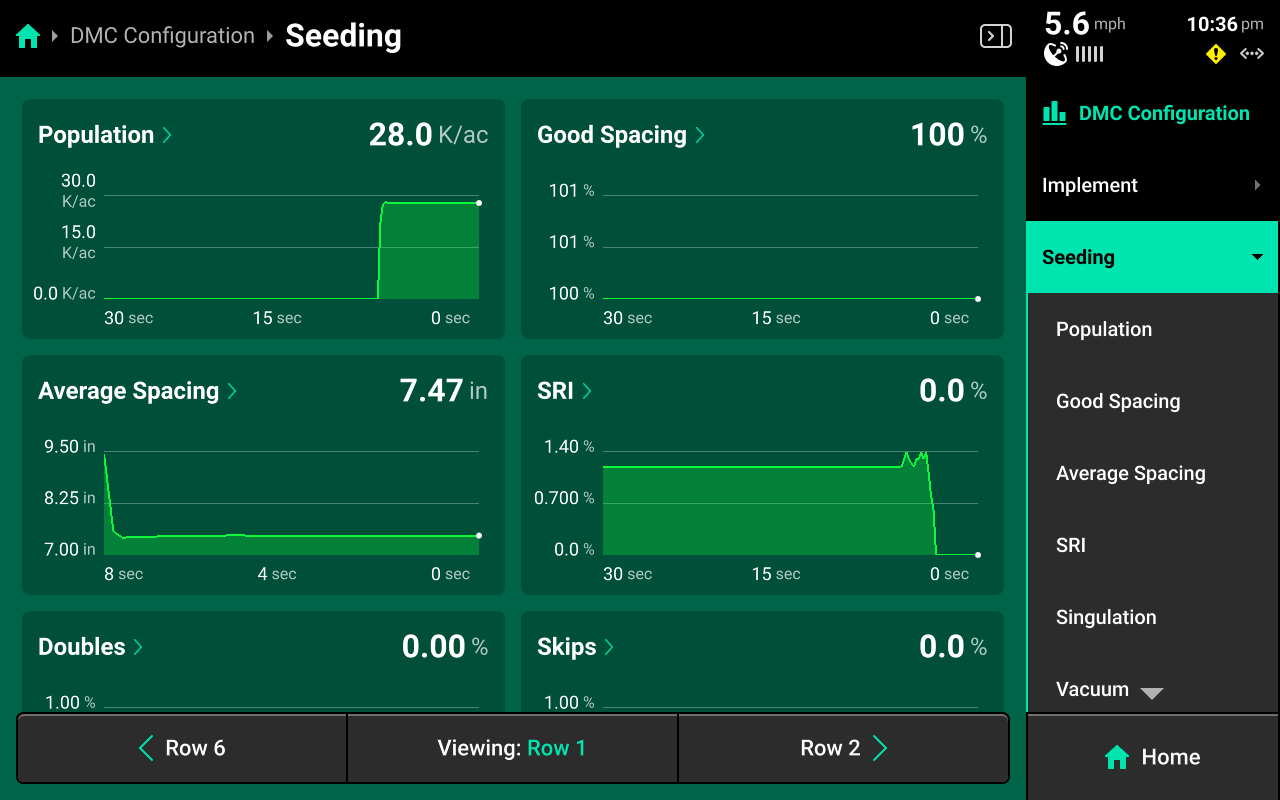Go to home via breadcrumb house icon
The height and width of the screenshot is (800, 1280).
point(28,37)
